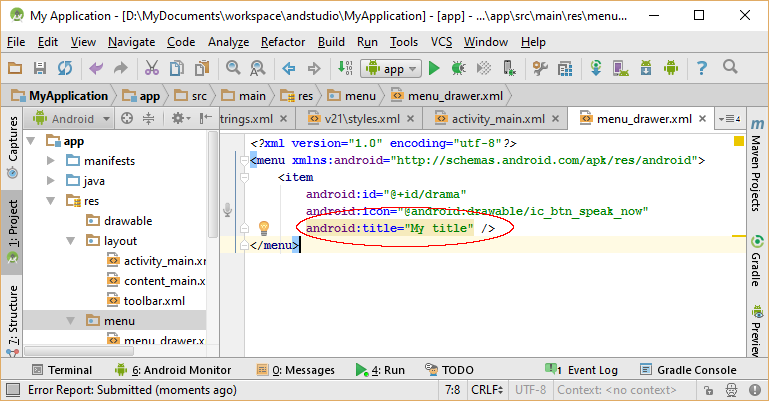The width and height of the screenshot is (769, 401).
Task: Fold the menu tag in the editor gutter
Action: [x=244, y=160]
